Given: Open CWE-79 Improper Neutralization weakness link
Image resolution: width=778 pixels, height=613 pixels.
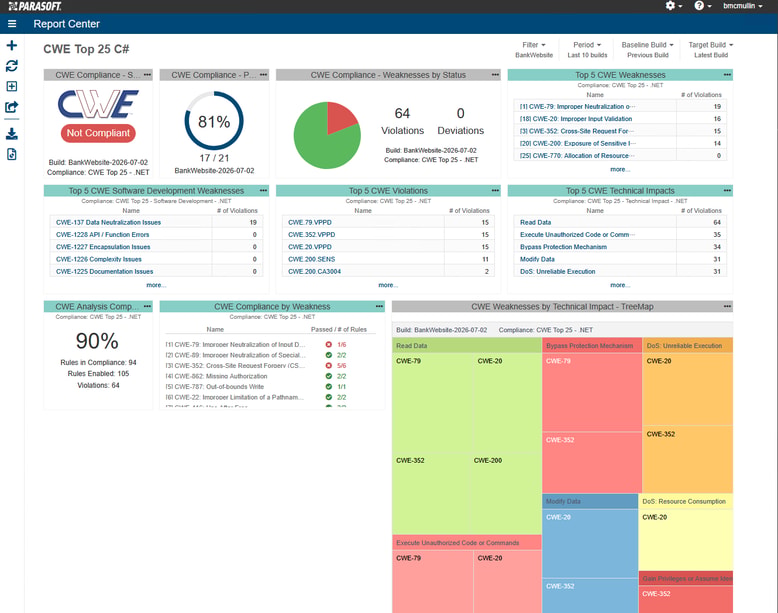Looking at the screenshot, I should 577,106.
